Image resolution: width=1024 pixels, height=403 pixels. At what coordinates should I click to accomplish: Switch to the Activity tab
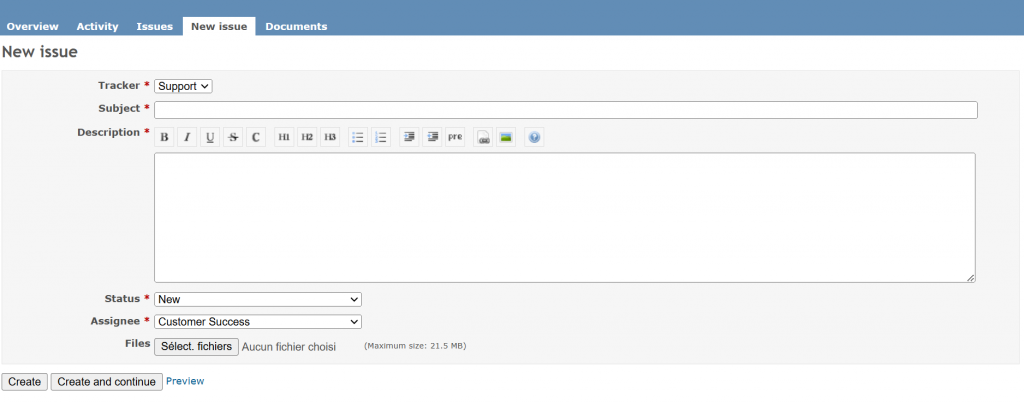point(97,26)
